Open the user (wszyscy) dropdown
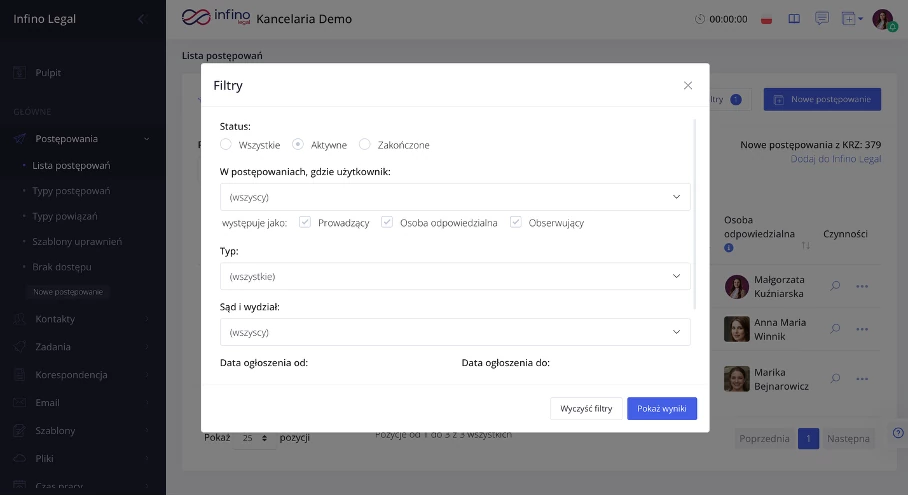 tap(455, 197)
